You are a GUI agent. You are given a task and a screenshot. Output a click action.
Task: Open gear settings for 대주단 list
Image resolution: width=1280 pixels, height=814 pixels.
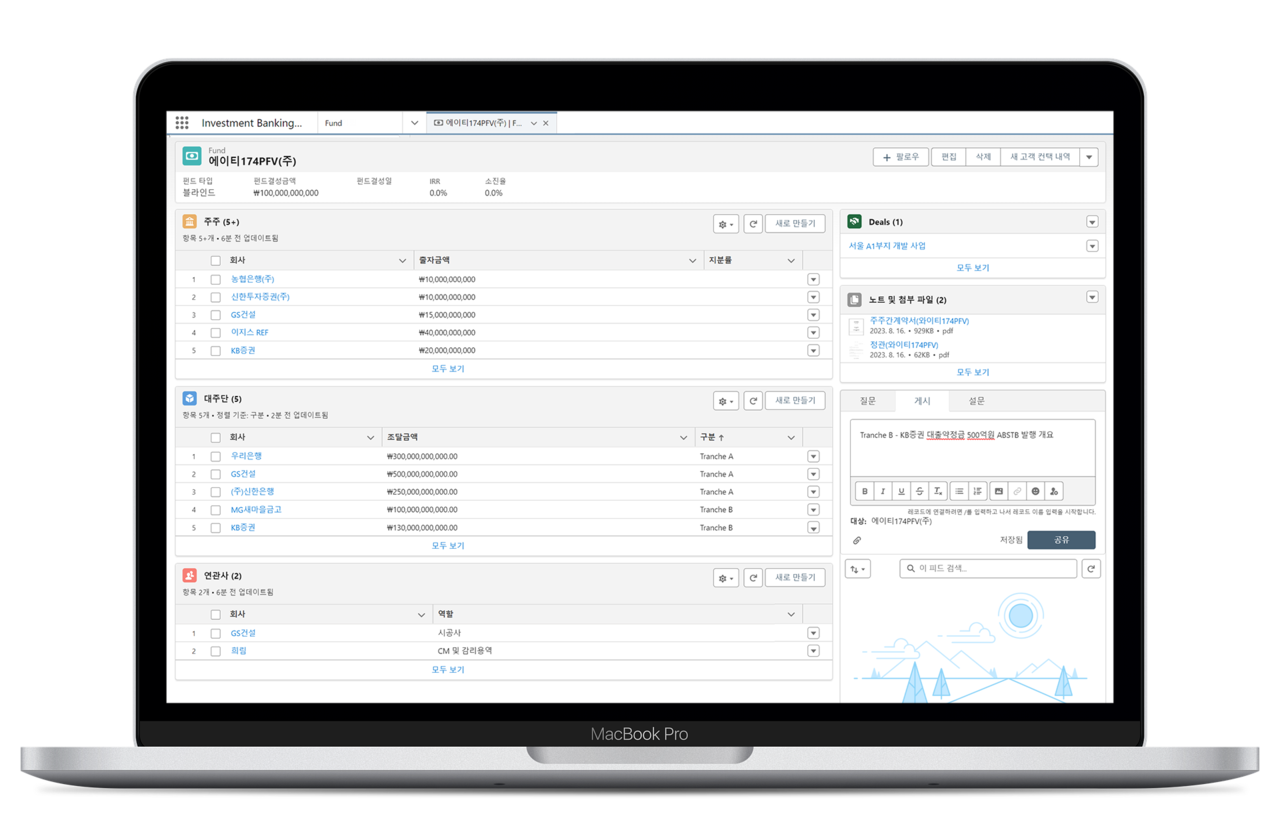[x=726, y=401]
